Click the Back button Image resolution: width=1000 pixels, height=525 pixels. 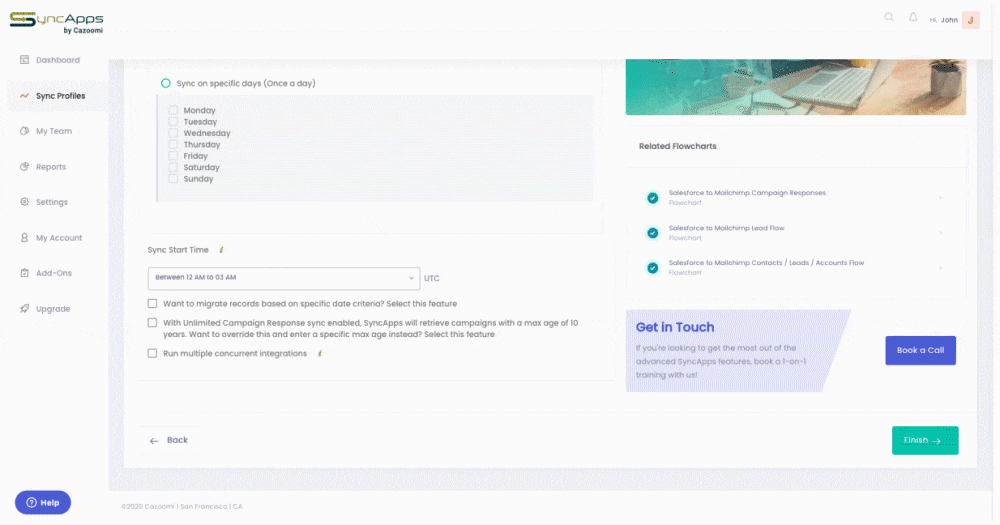pos(169,440)
